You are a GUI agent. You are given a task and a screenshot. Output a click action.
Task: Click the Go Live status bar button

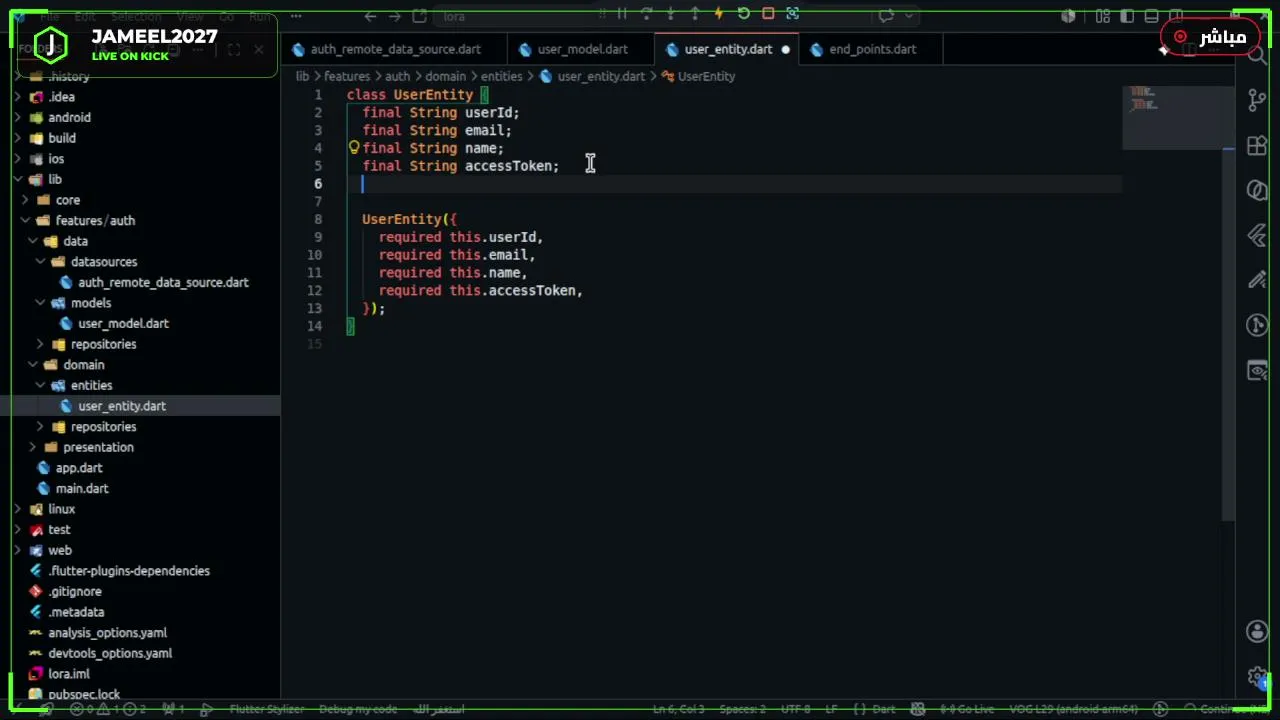967,709
